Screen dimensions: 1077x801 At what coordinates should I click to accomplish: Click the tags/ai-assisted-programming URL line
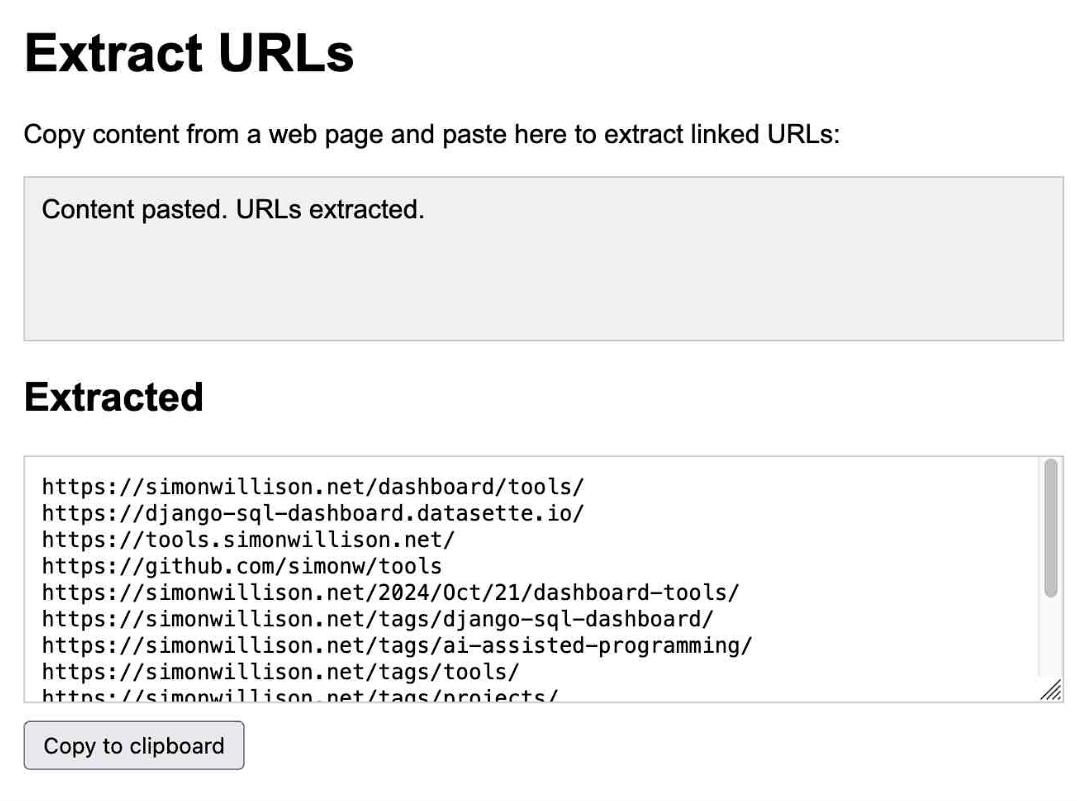(396, 645)
